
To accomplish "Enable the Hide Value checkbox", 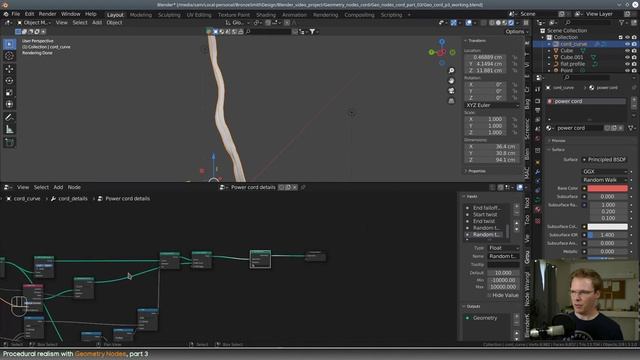I will point(489,295).
